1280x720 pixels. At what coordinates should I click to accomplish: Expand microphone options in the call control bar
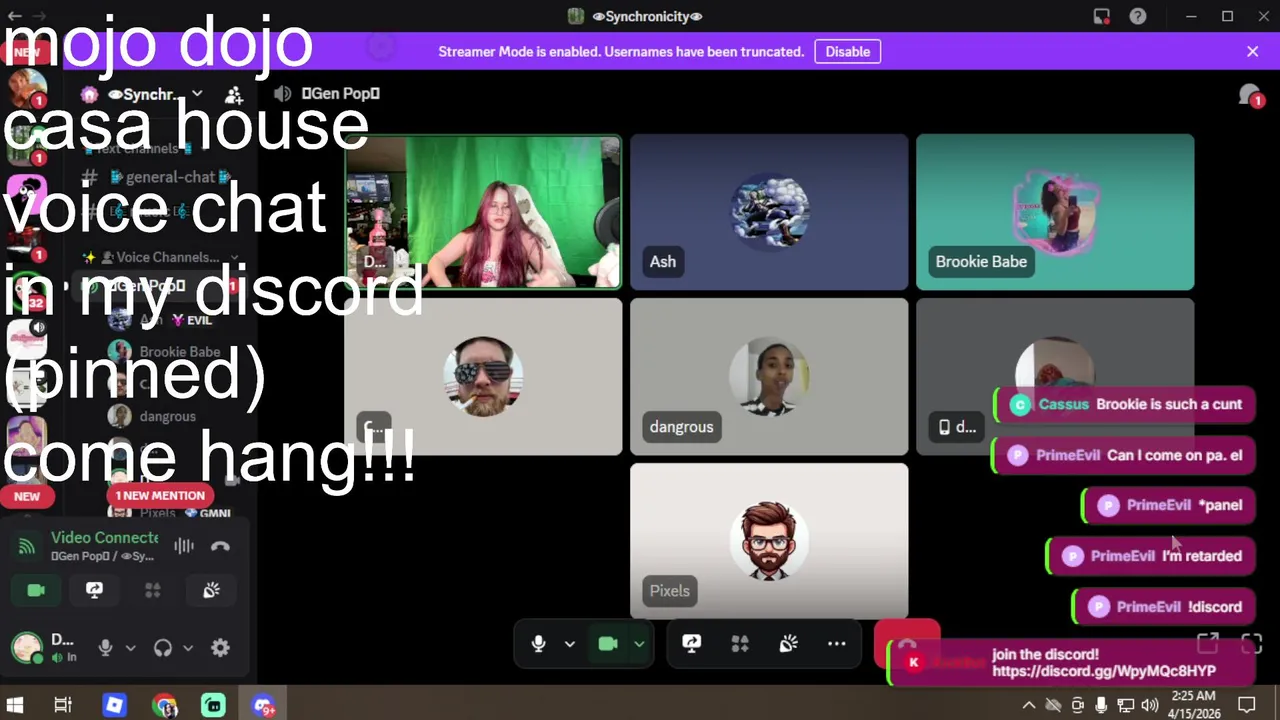point(570,644)
